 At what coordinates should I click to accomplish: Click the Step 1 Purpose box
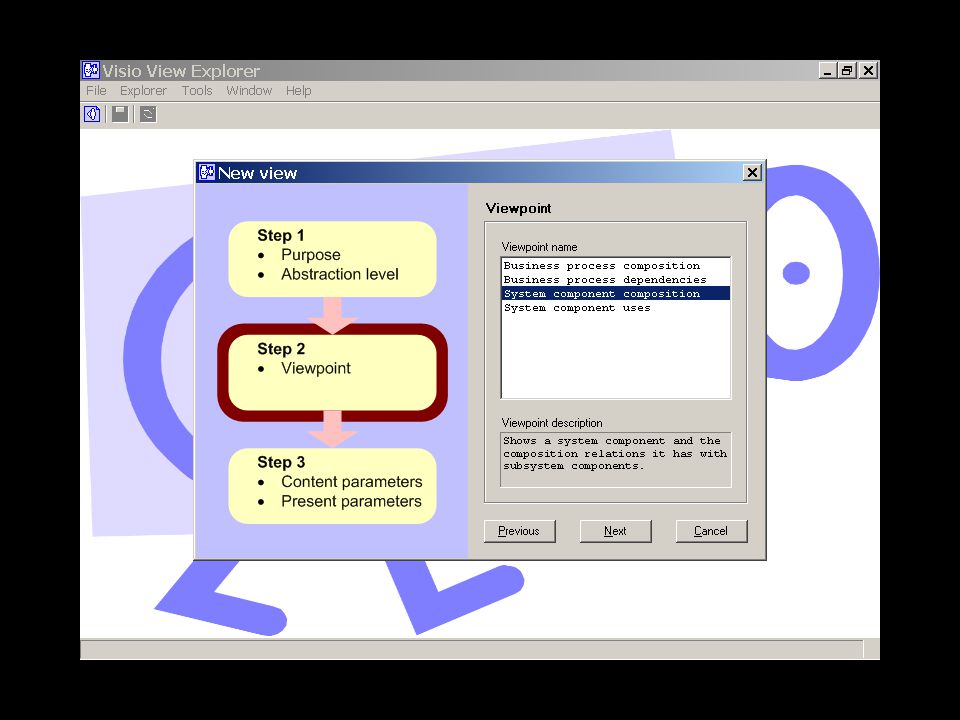(332, 259)
